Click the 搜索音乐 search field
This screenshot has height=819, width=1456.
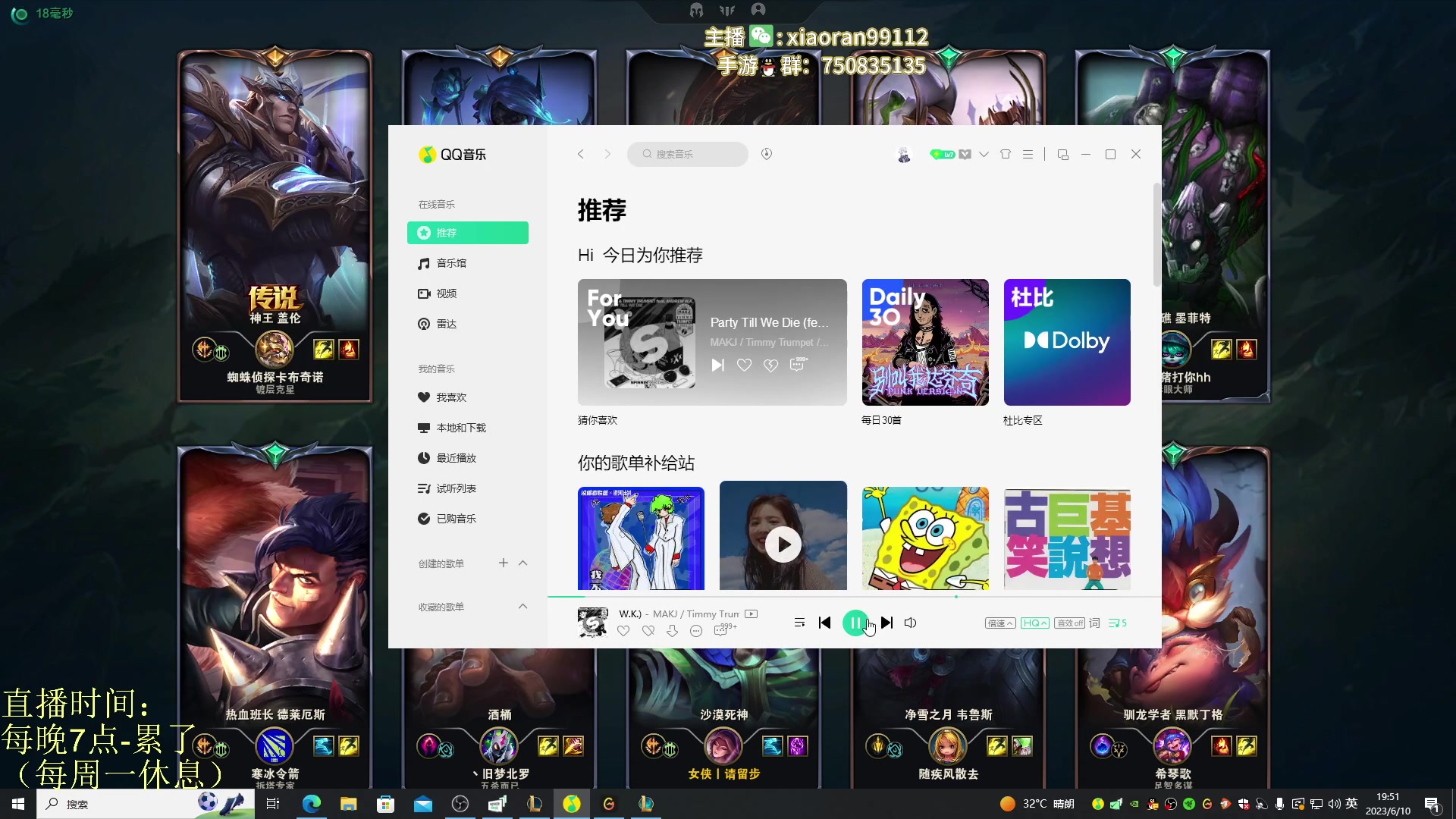tap(687, 154)
